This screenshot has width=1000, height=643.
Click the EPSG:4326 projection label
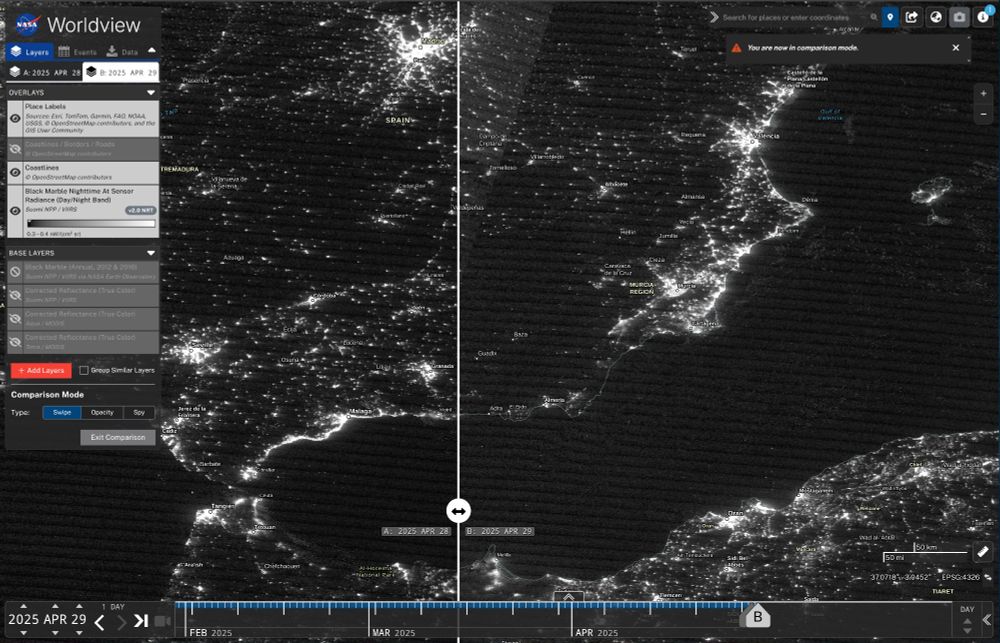coord(960,577)
